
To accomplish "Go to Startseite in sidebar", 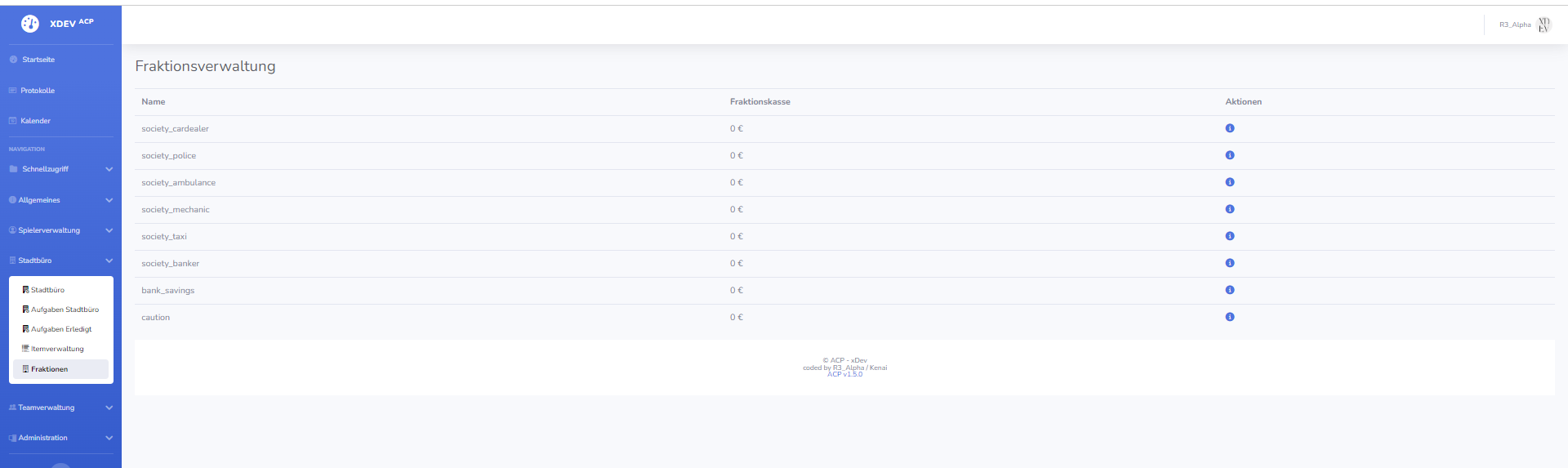I will pyautogui.click(x=38, y=60).
